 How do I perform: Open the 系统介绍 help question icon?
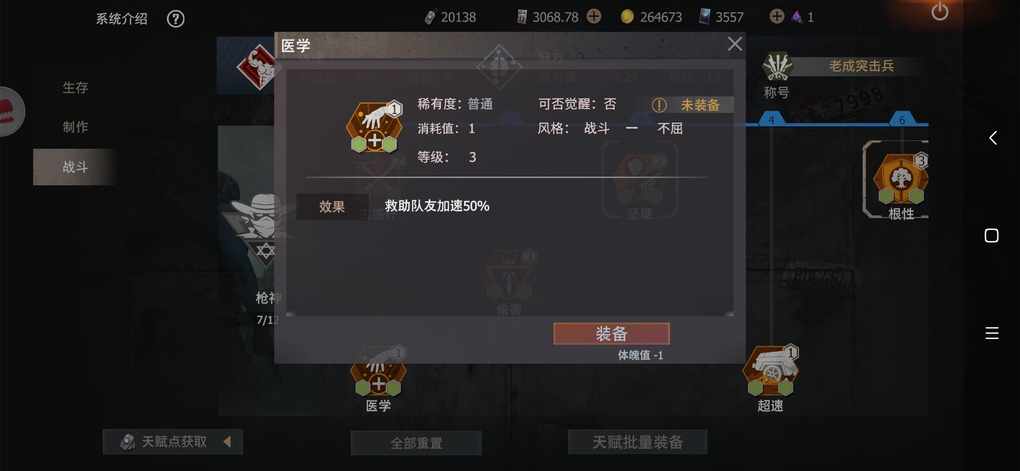pos(176,19)
